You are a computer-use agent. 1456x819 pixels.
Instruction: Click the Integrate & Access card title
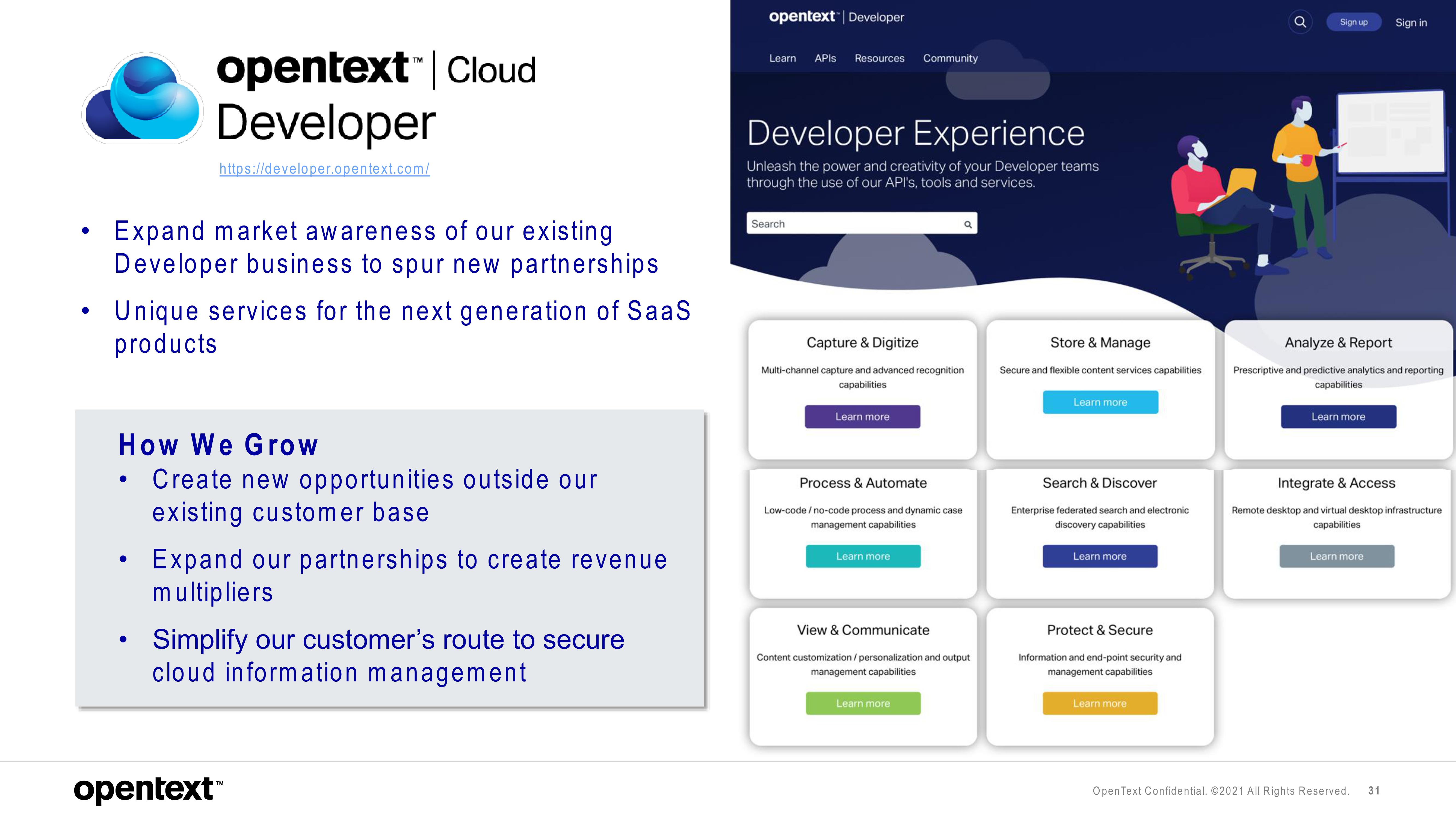point(1336,483)
